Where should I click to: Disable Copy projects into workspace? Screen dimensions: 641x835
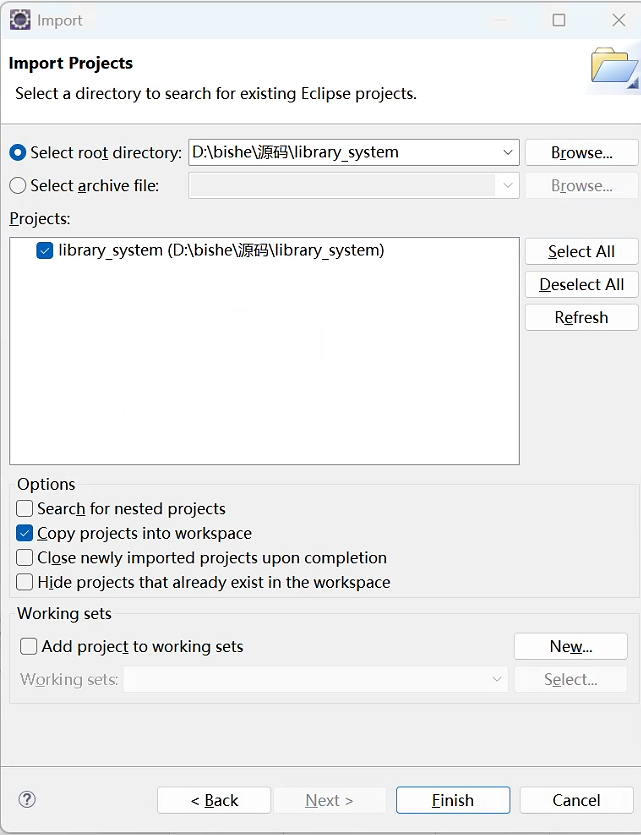(24, 533)
